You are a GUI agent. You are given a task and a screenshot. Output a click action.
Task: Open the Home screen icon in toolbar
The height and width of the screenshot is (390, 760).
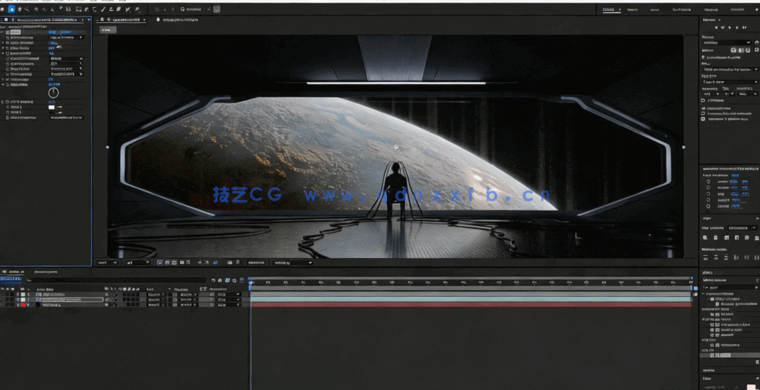pyautogui.click(x=2, y=9)
